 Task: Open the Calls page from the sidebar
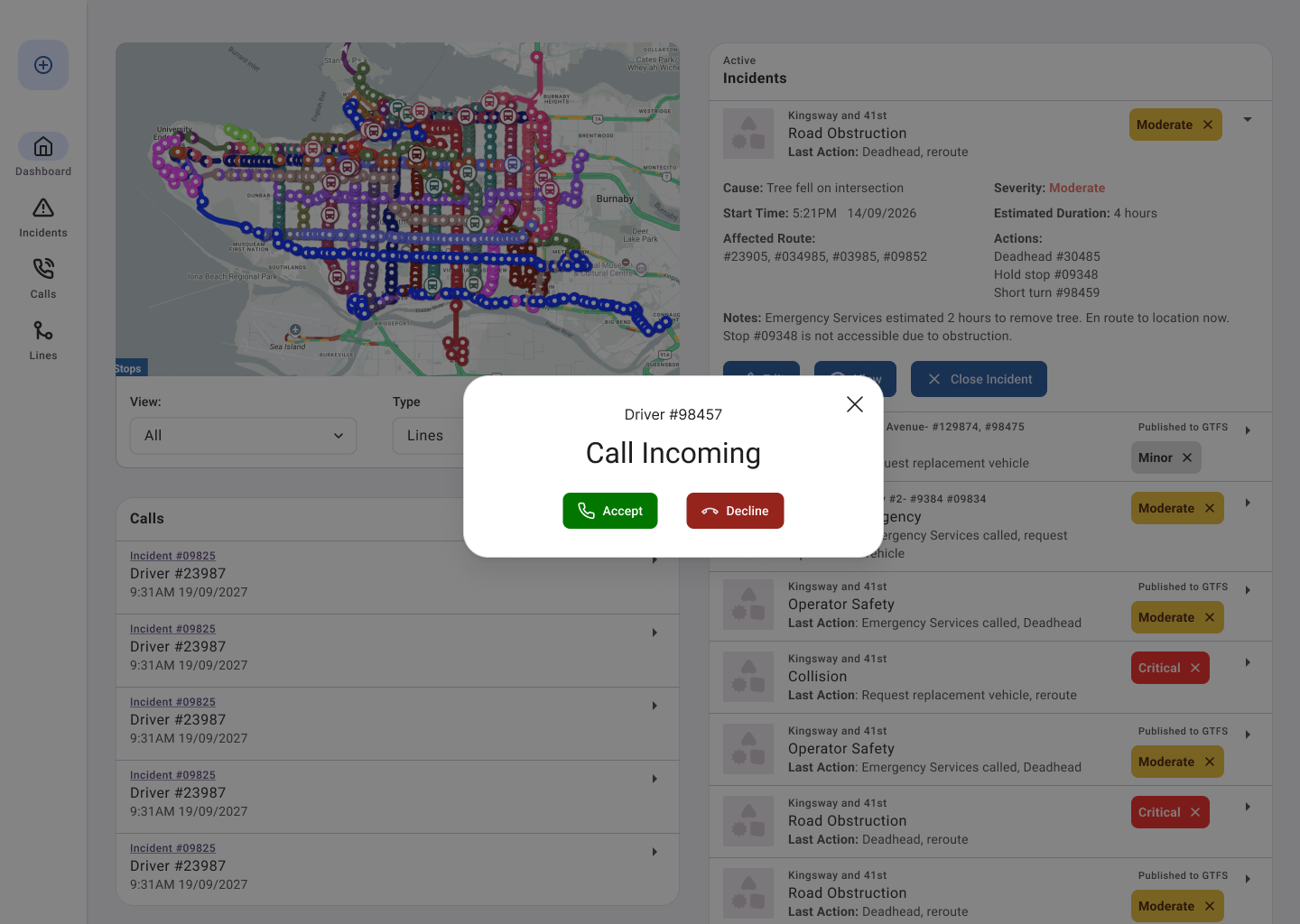[x=43, y=279]
